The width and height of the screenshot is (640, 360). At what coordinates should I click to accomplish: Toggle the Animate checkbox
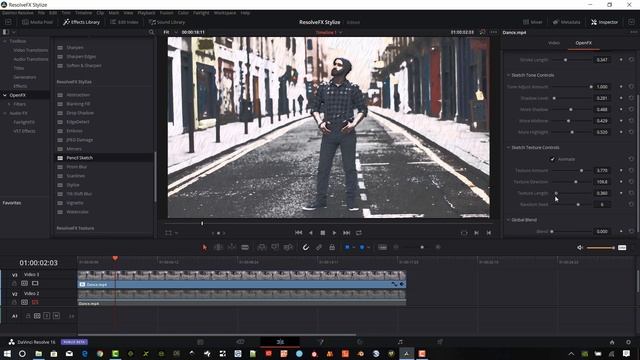click(552, 159)
